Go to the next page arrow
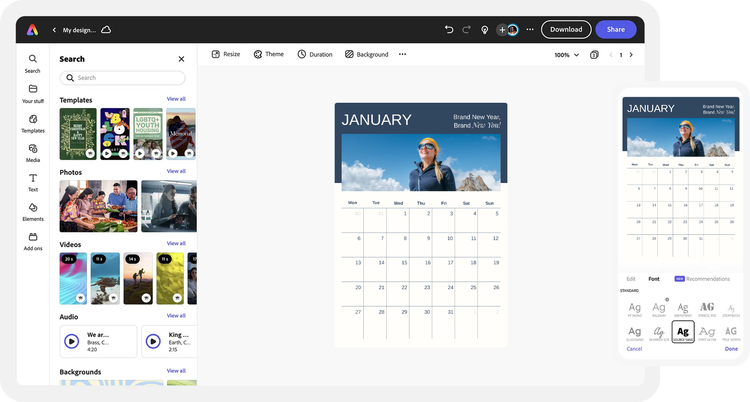This screenshot has width=750, height=402. 631,55
